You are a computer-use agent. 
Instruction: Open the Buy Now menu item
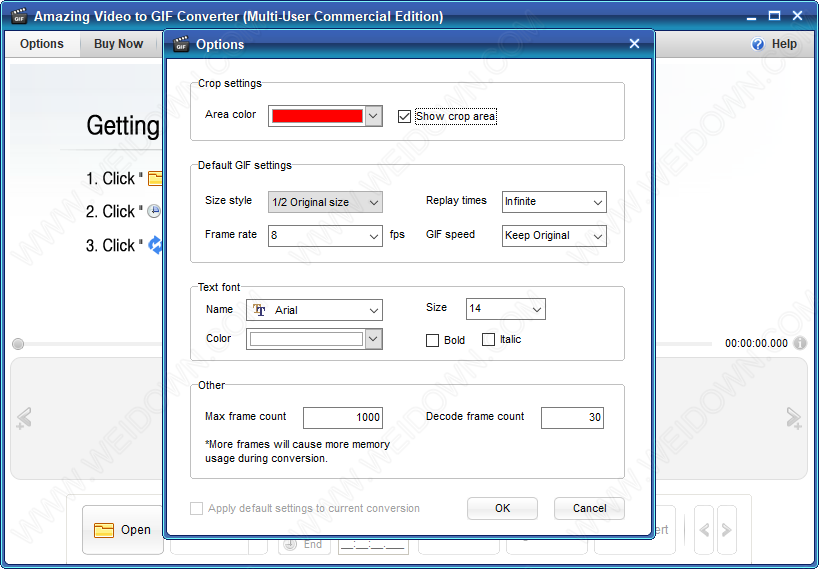[x=119, y=44]
